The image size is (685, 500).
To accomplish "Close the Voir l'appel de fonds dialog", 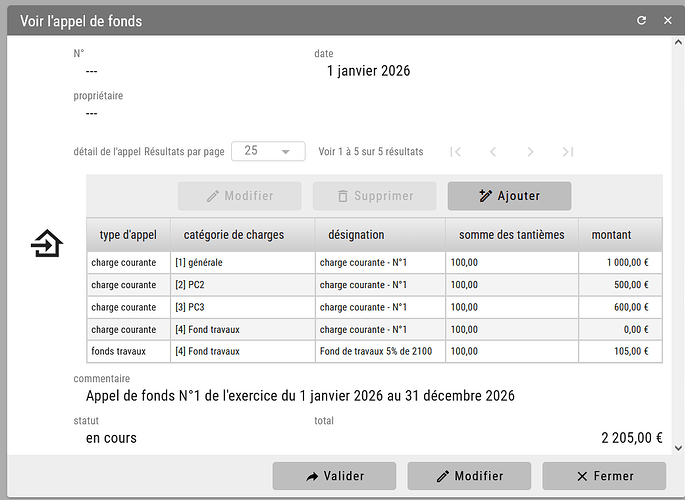I will (668, 21).
